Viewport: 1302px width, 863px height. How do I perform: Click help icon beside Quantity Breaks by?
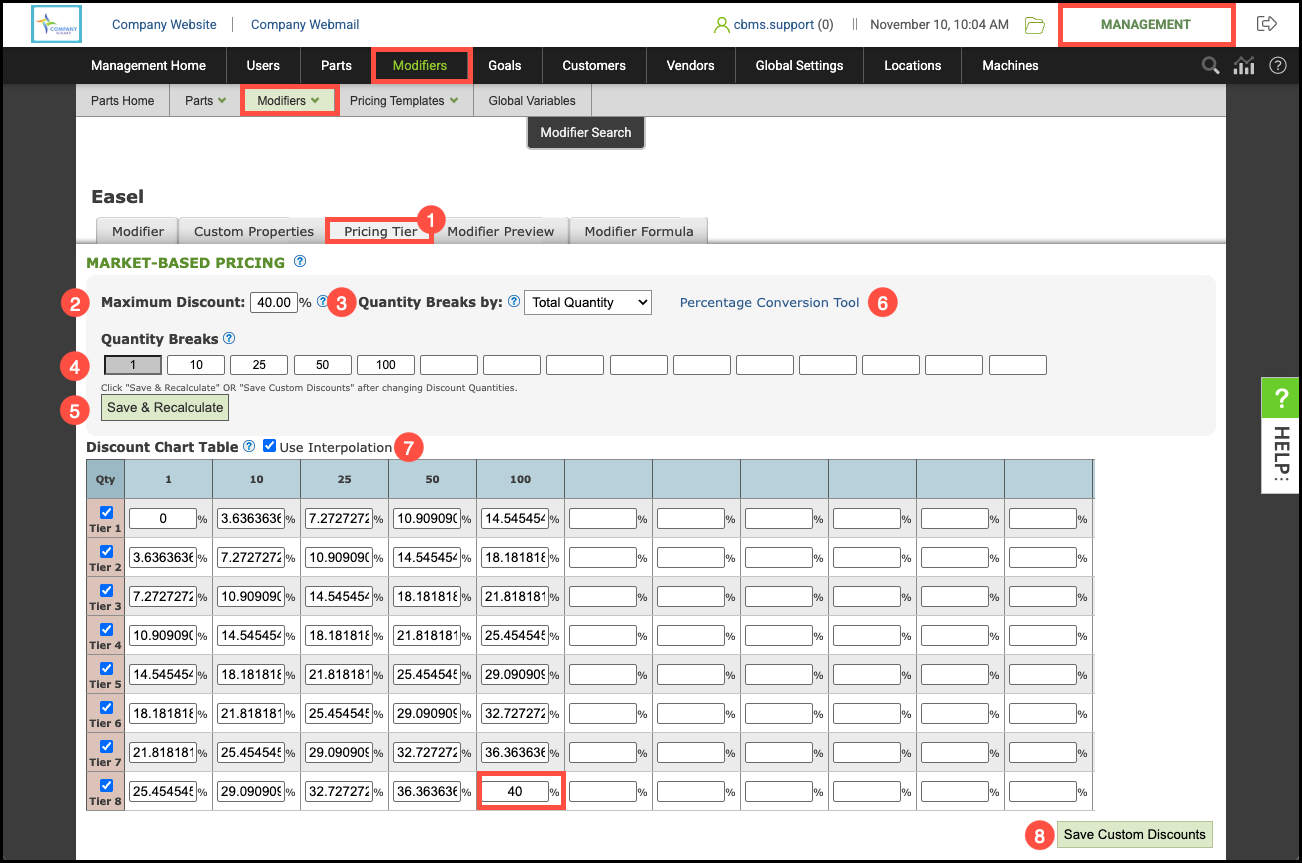(x=514, y=301)
